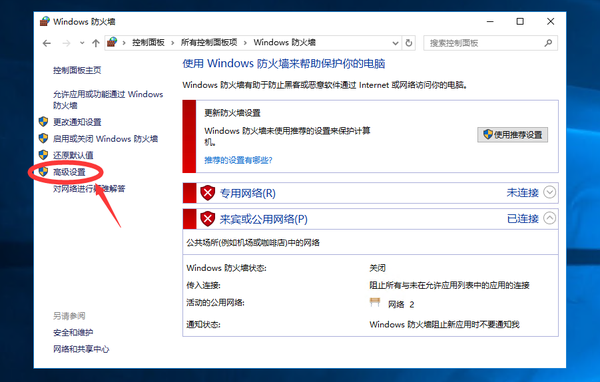Refresh the page with refresh icon
The height and width of the screenshot is (382, 600).
409,43
